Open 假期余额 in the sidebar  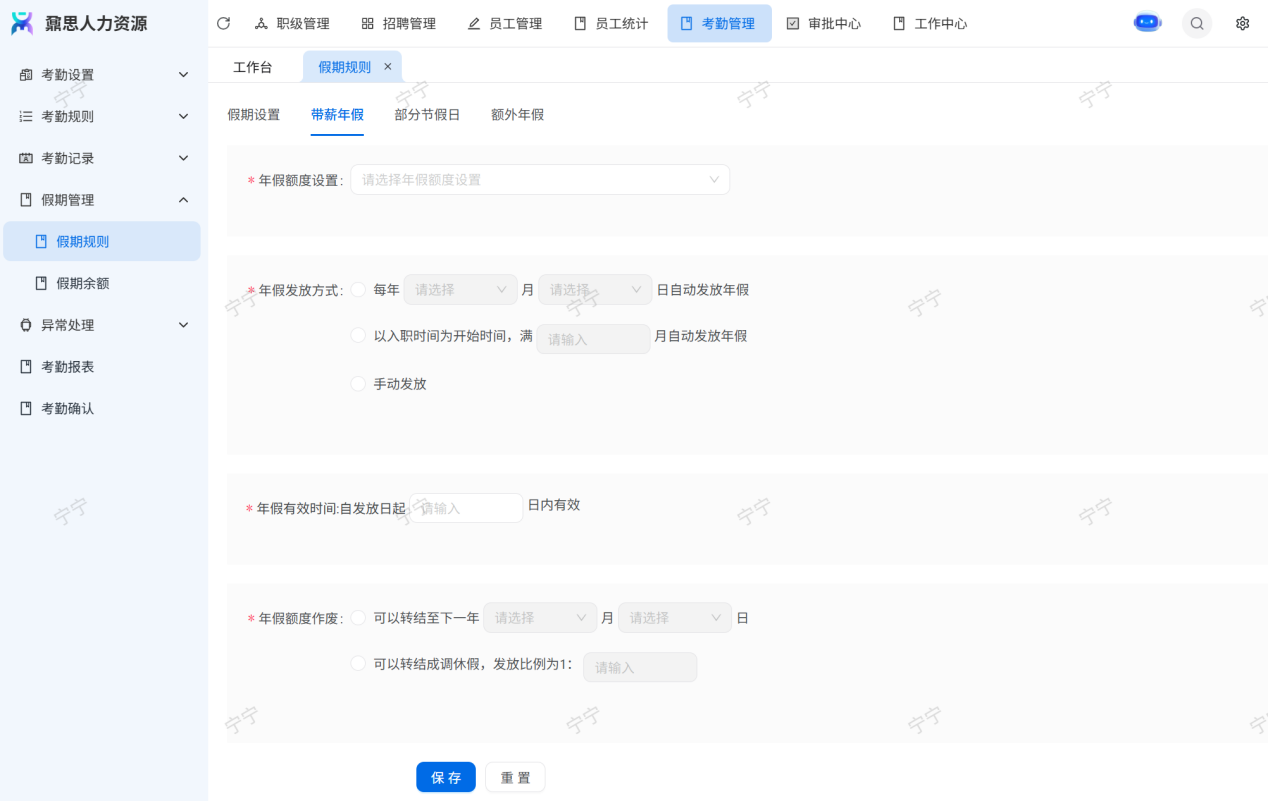point(83,283)
